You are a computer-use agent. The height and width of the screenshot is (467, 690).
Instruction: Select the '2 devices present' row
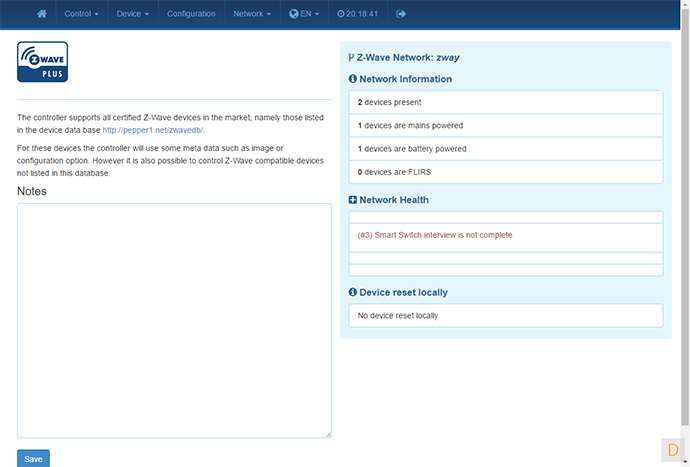506,102
